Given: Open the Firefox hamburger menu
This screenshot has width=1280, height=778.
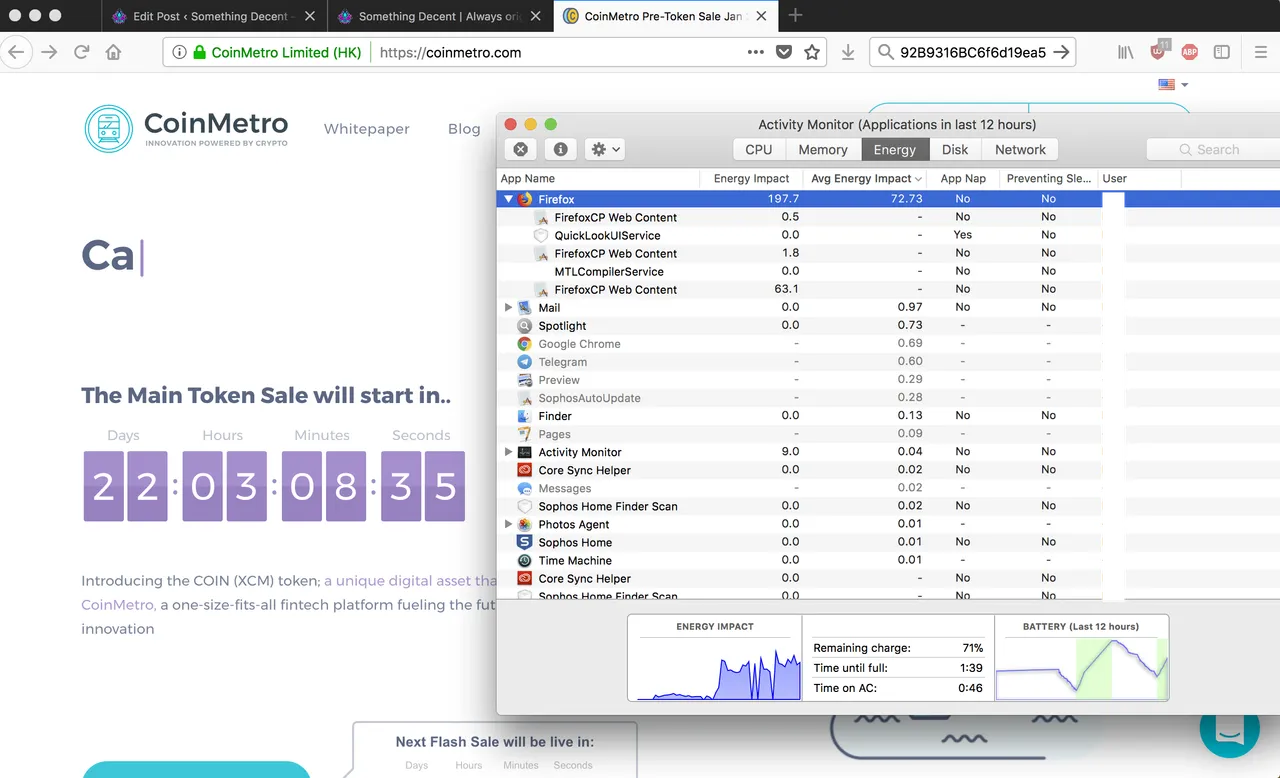Looking at the screenshot, I should 1260,52.
